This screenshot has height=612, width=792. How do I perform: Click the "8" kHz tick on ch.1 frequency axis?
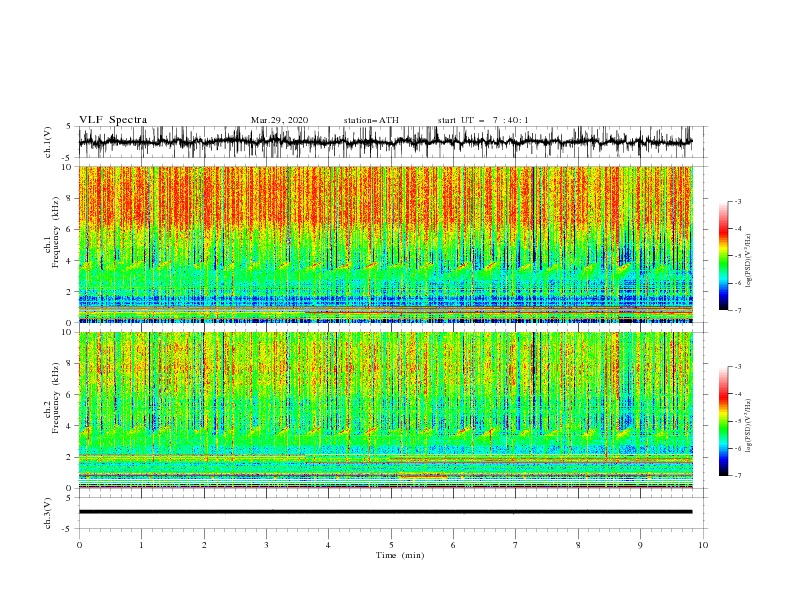(70, 198)
